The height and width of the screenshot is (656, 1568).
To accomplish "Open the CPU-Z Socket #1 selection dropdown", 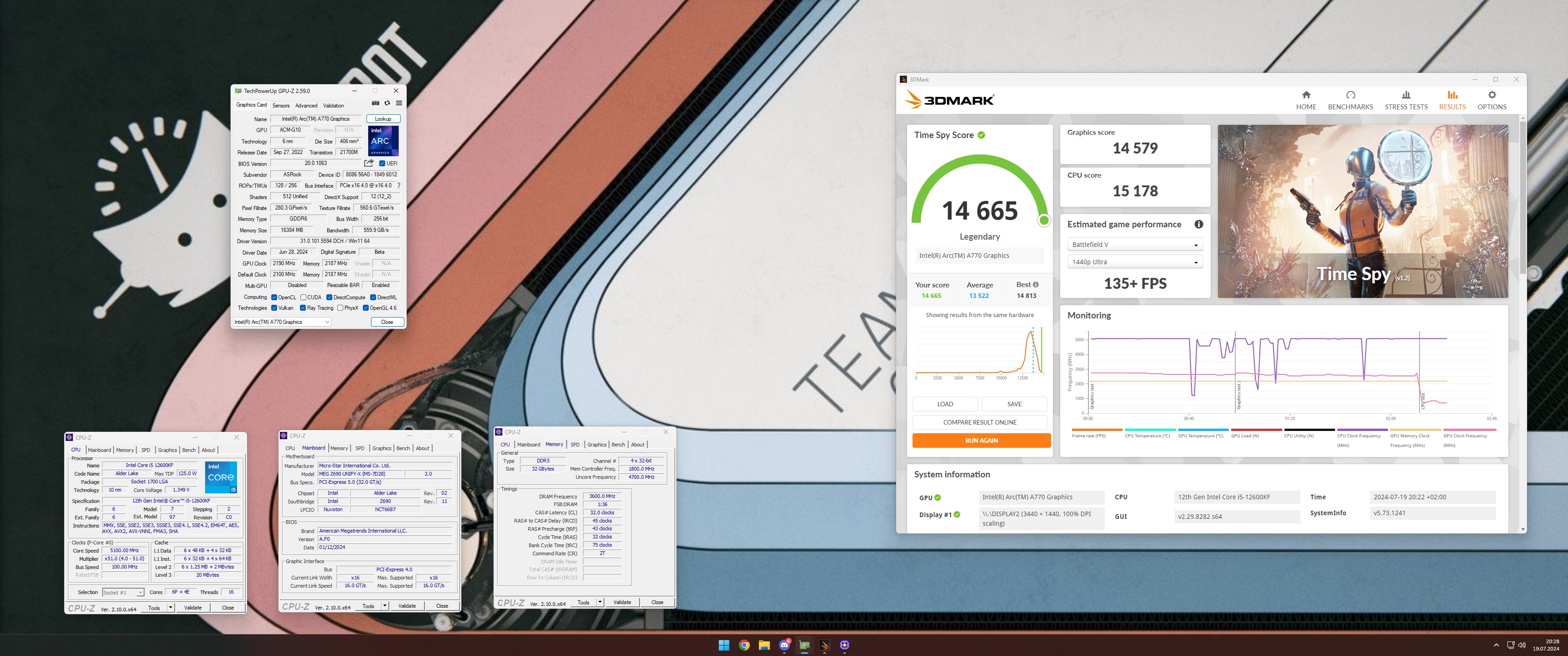I will pyautogui.click(x=123, y=592).
